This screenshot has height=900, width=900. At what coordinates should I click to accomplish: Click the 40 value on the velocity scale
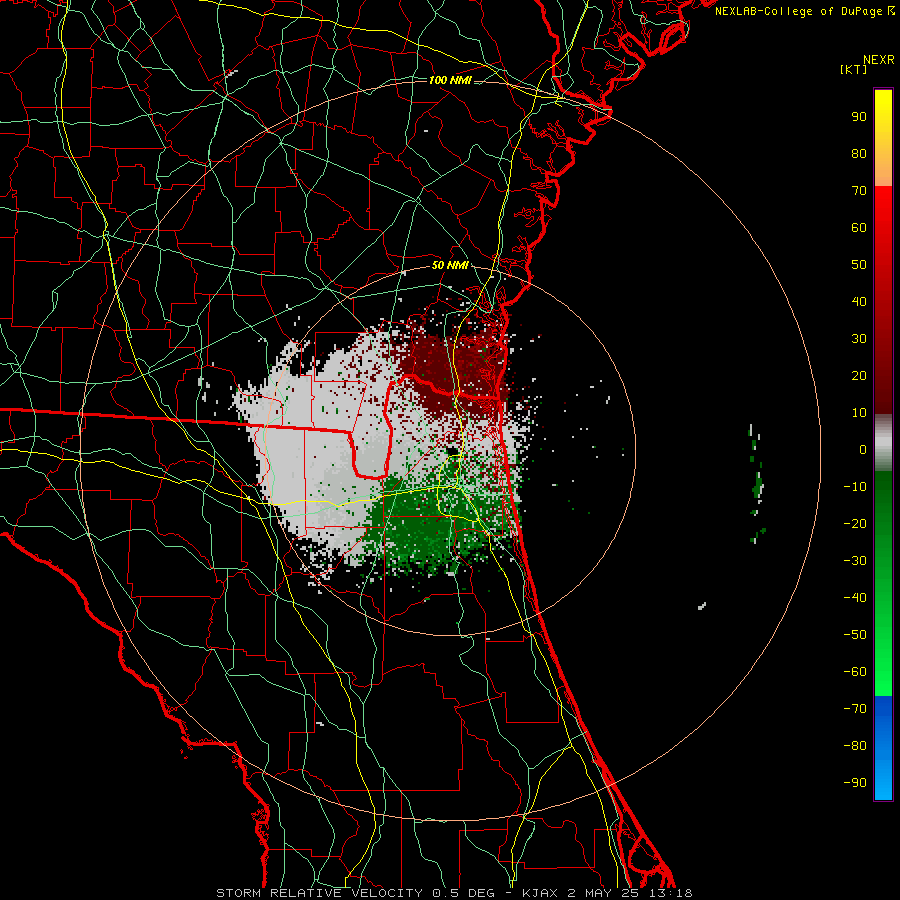859,302
